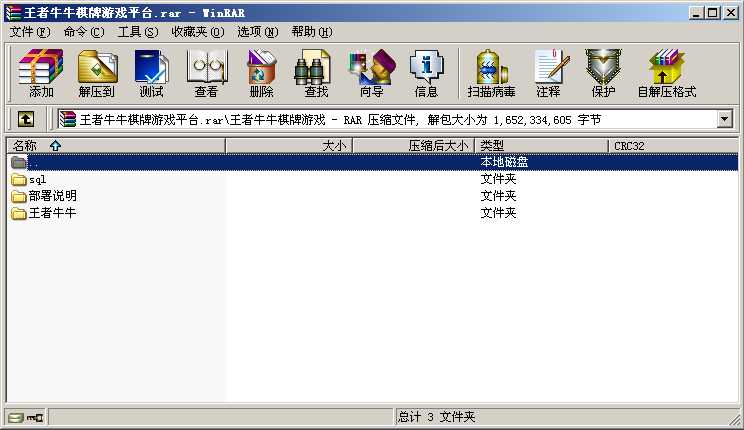Sort by 压缩后大小 column header

point(414,146)
